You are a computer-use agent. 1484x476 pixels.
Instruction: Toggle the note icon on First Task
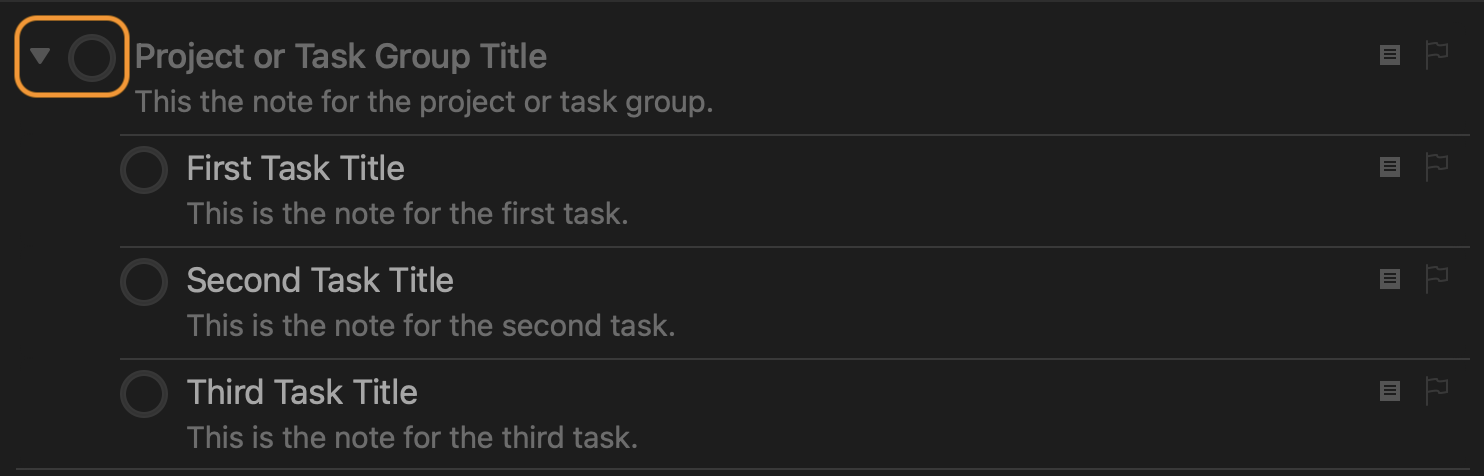1389,168
